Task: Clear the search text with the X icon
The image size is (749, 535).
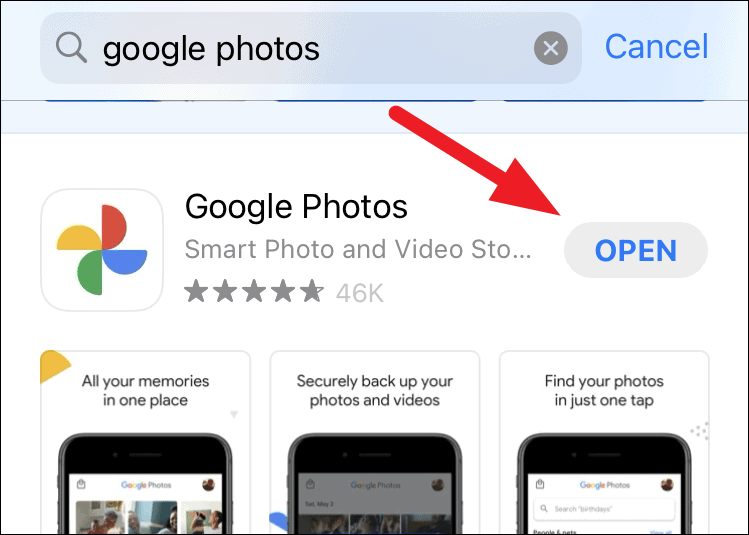Action: click(x=550, y=48)
